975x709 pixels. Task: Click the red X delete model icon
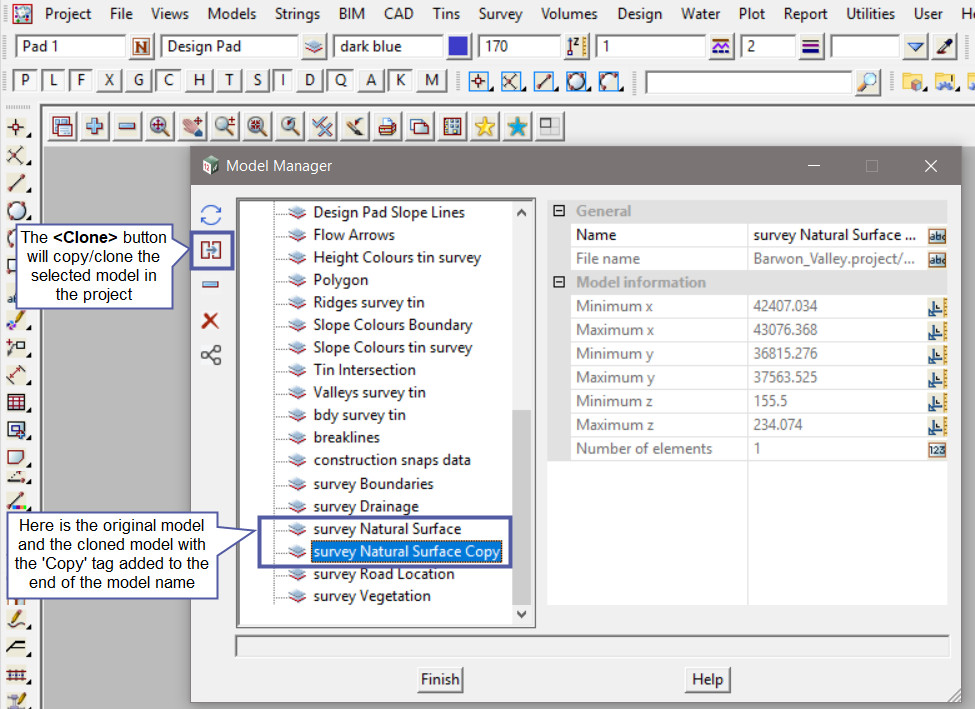pyautogui.click(x=211, y=321)
